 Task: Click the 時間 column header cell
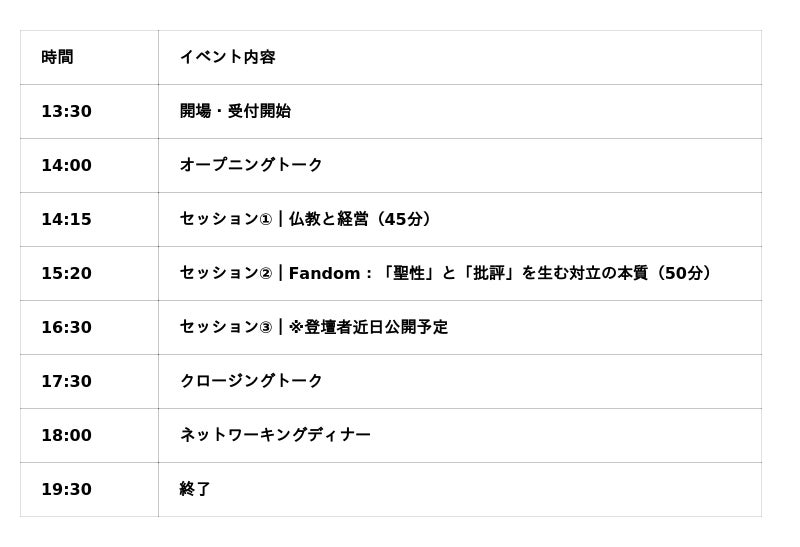pos(57,57)
